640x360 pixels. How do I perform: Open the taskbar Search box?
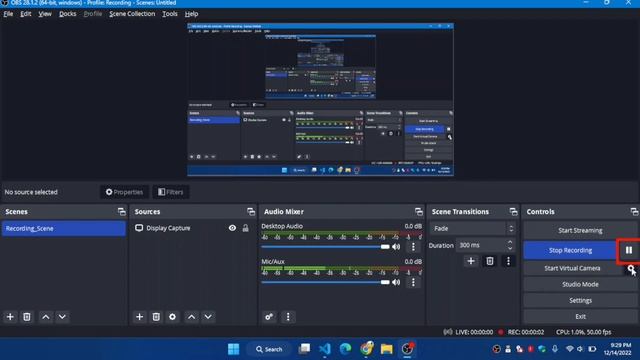(269, 349)
